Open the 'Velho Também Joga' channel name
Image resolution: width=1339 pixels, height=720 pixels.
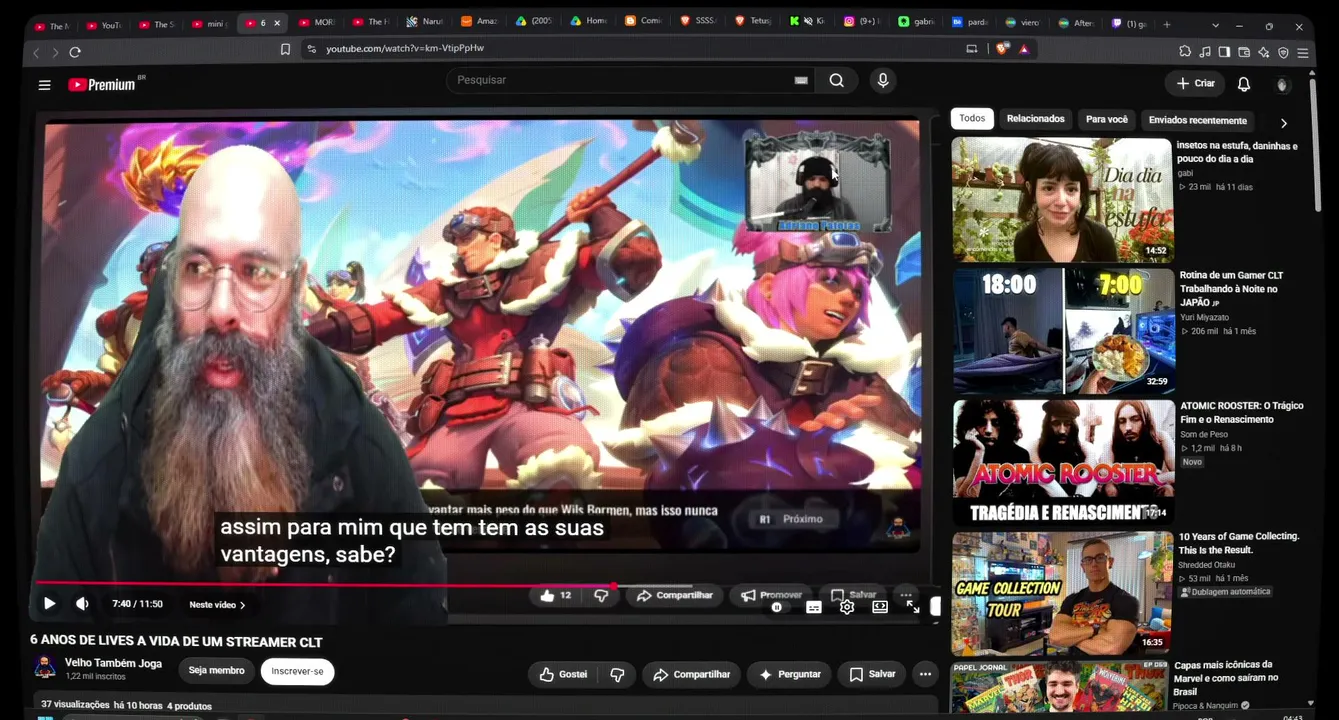(x=113, y=663)
